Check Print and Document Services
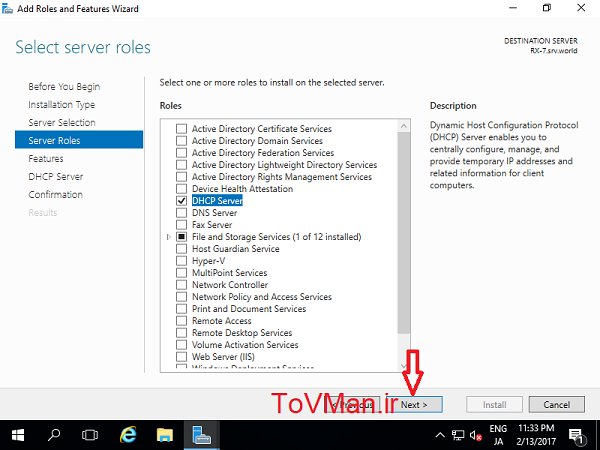Viewport: 600px width, 450px height. (181, 308)
